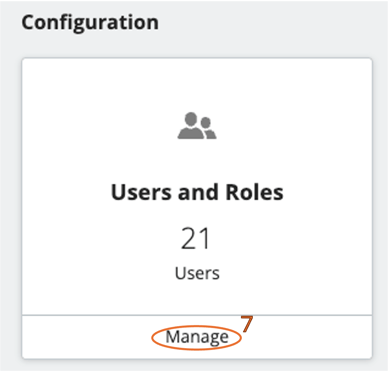Click the divider line above Manage footer
This screenshot has width=388, height=371.
(x=197, y=315)
